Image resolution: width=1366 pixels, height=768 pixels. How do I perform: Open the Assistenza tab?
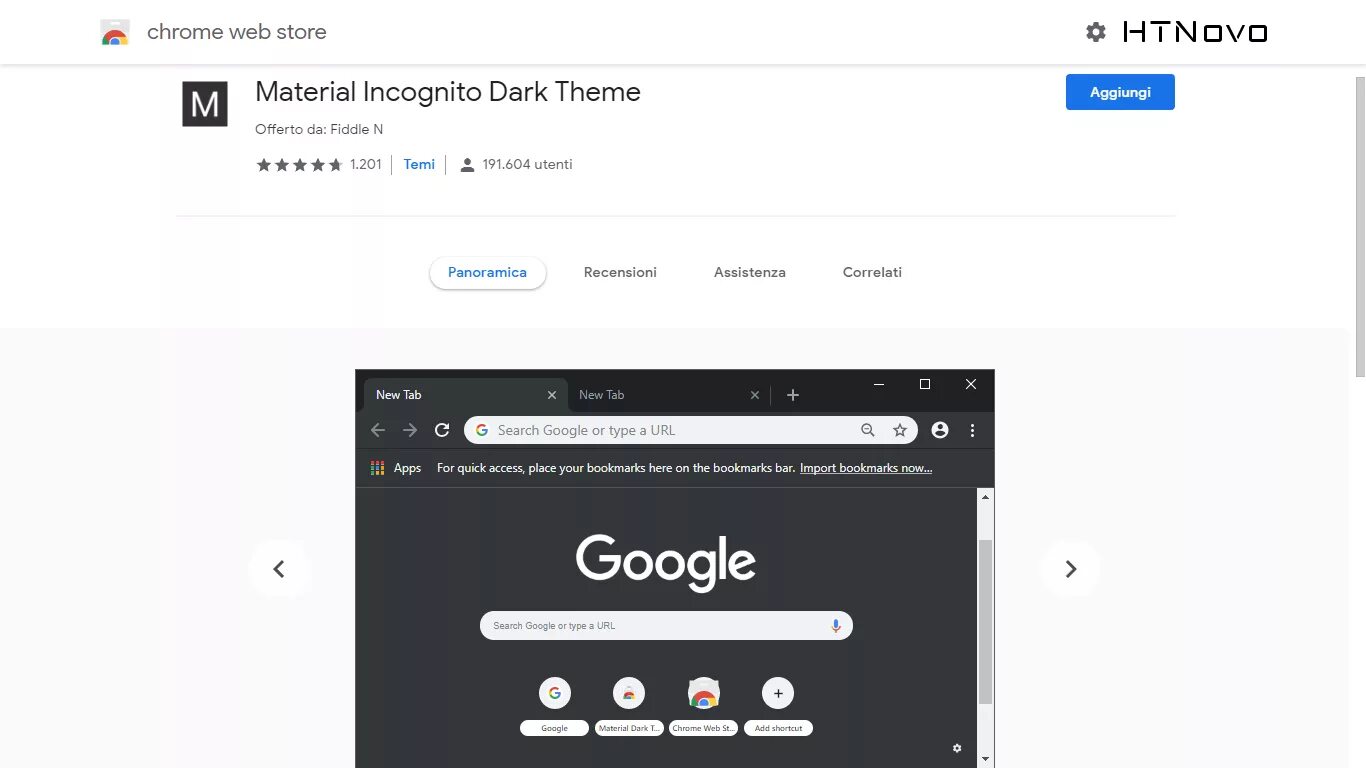click(x=750, y=272)
